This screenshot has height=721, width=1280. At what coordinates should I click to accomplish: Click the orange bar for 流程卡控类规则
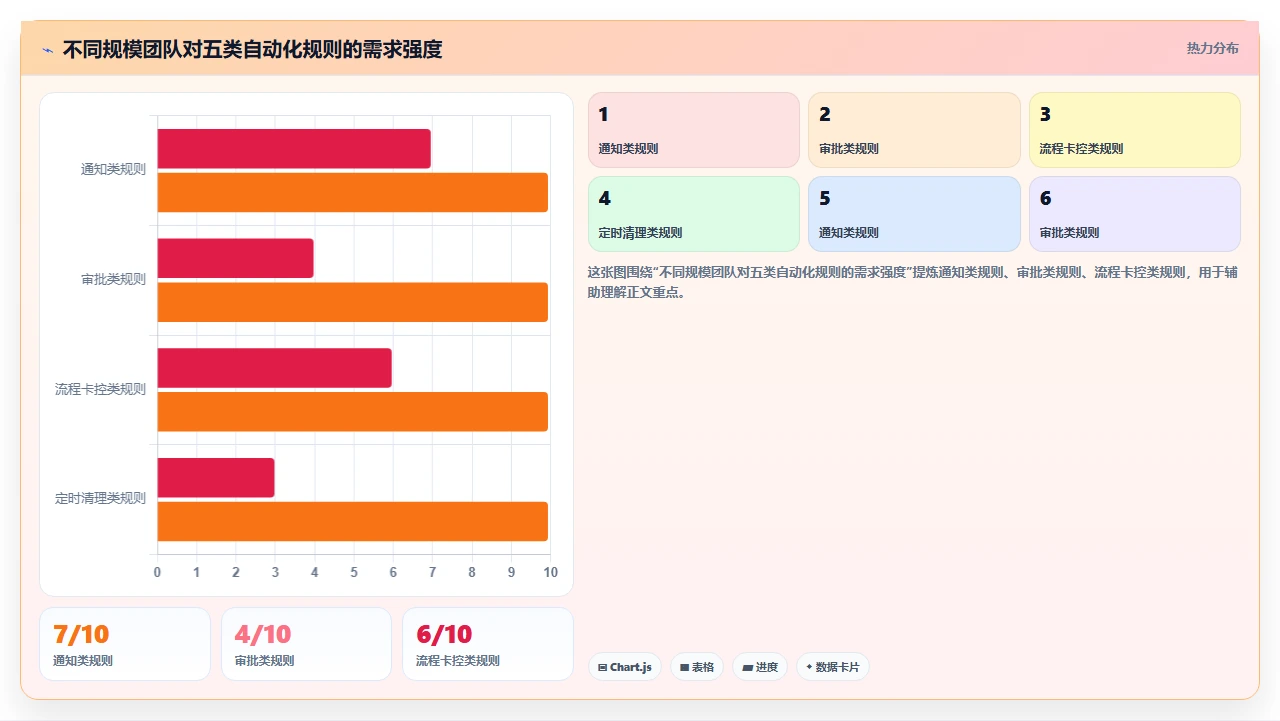coord(353,411)
